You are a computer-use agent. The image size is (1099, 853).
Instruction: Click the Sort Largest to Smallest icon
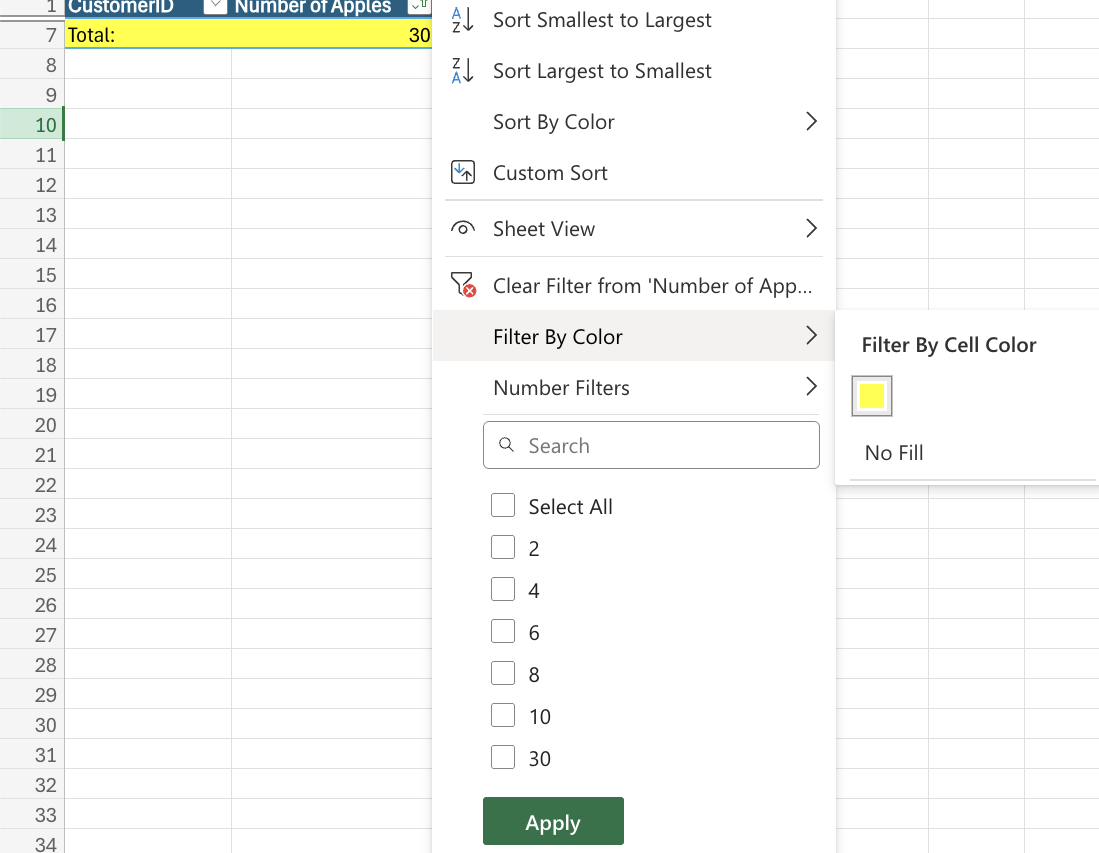pos(462,70)
